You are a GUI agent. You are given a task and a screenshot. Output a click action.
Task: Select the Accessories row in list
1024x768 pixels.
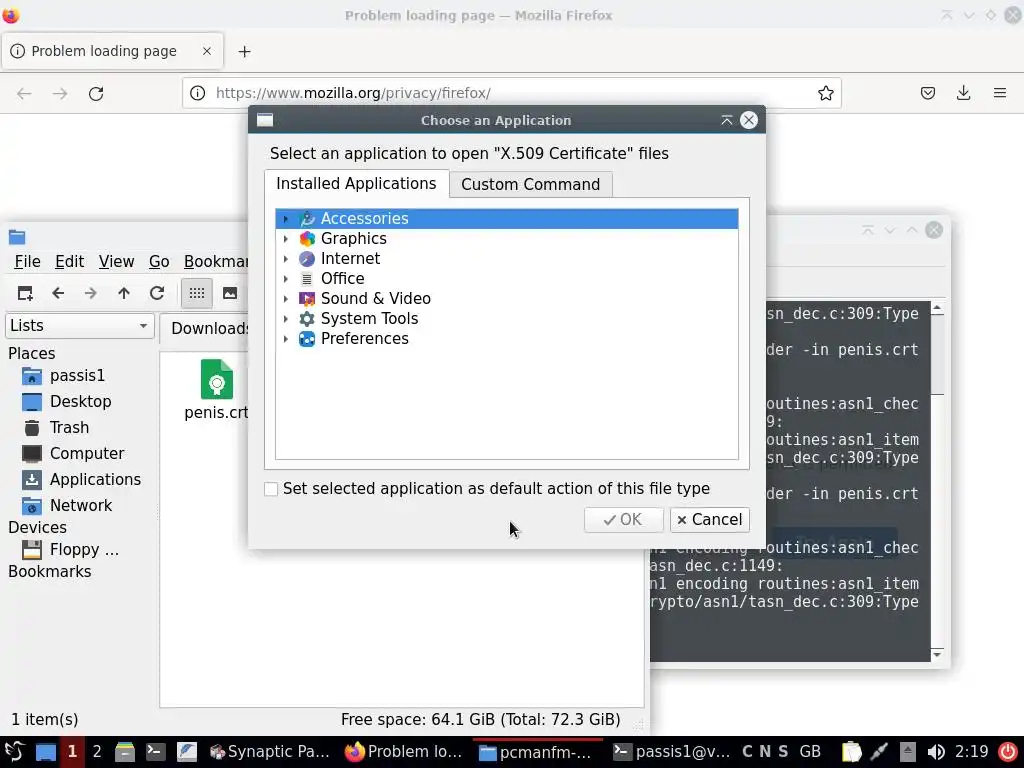(x=507, y=219)
